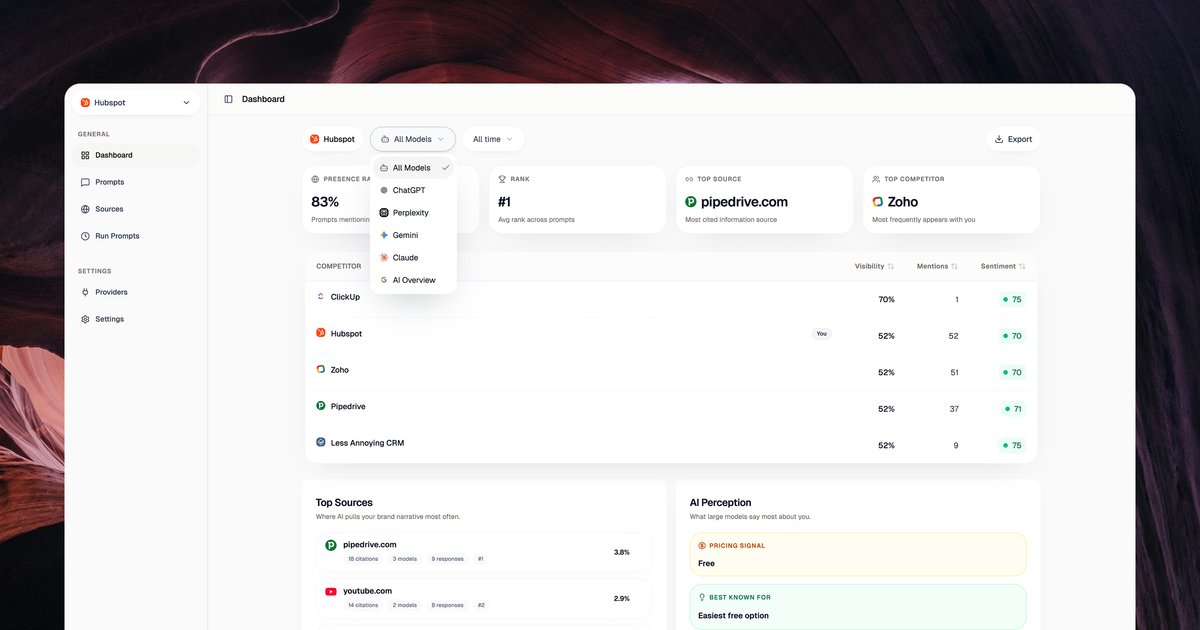Click the Settings gear icon in sidebar

click(85, 319)
